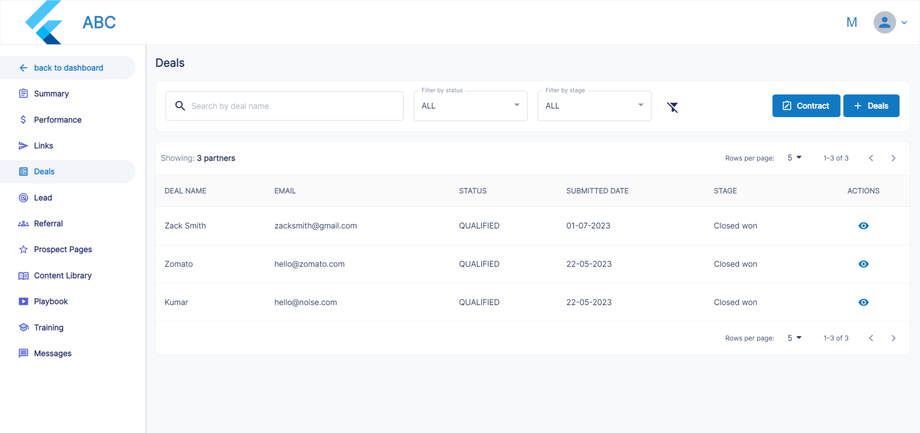Click the Prospect Pages star icon
The width and height of the screenshot is (920, 433).
point(23,249)
